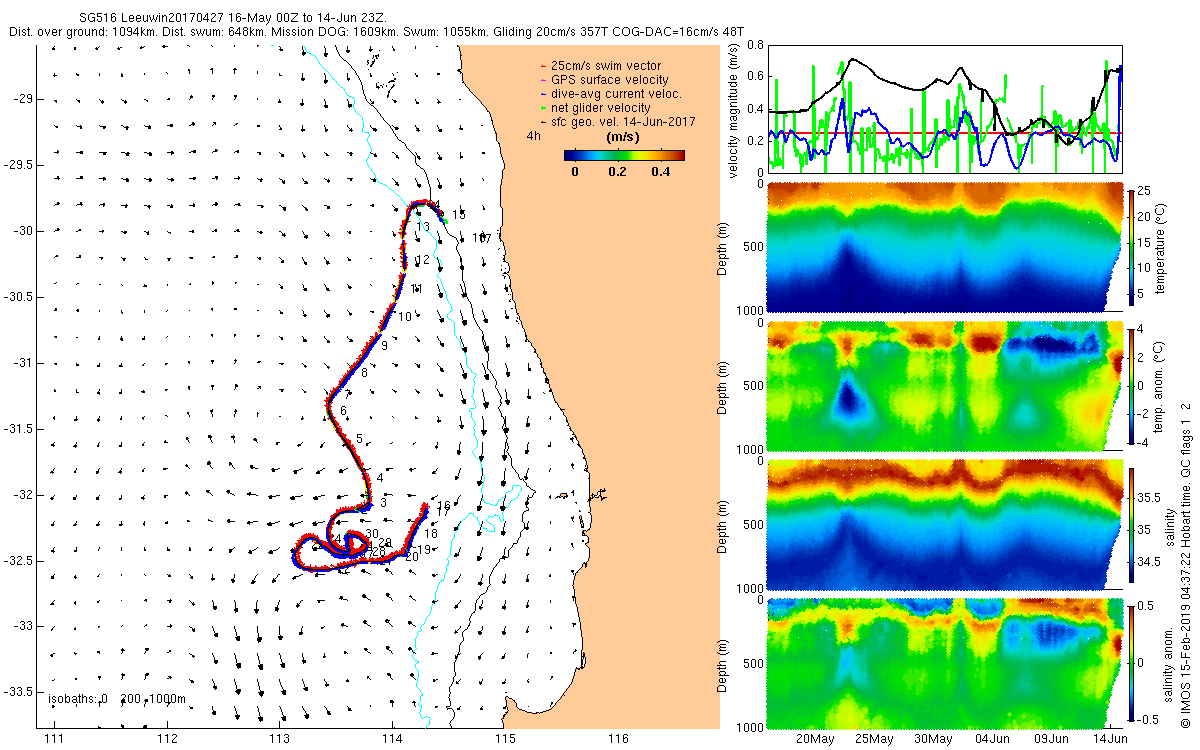Click day marker '18' on the glider track
This screenshot has width=1200, height=750.
431,534
